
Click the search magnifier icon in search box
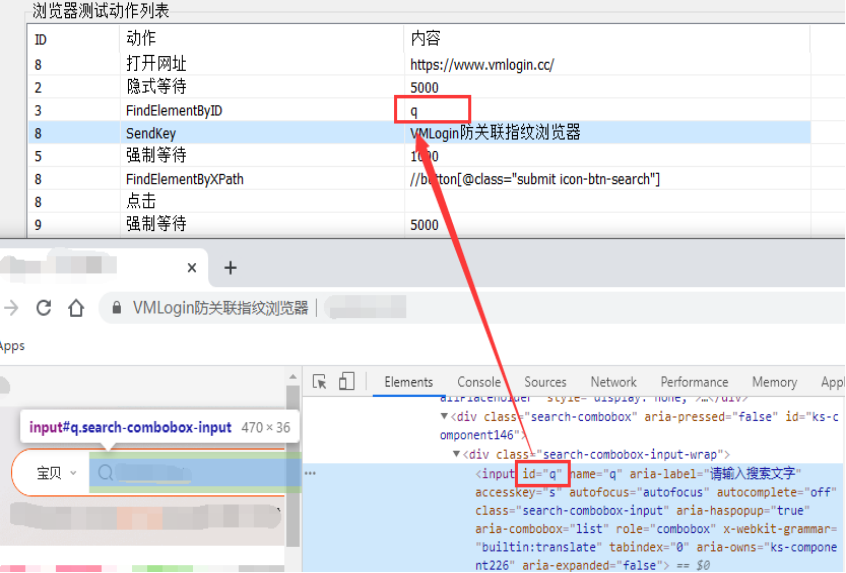tap(105, 473)
